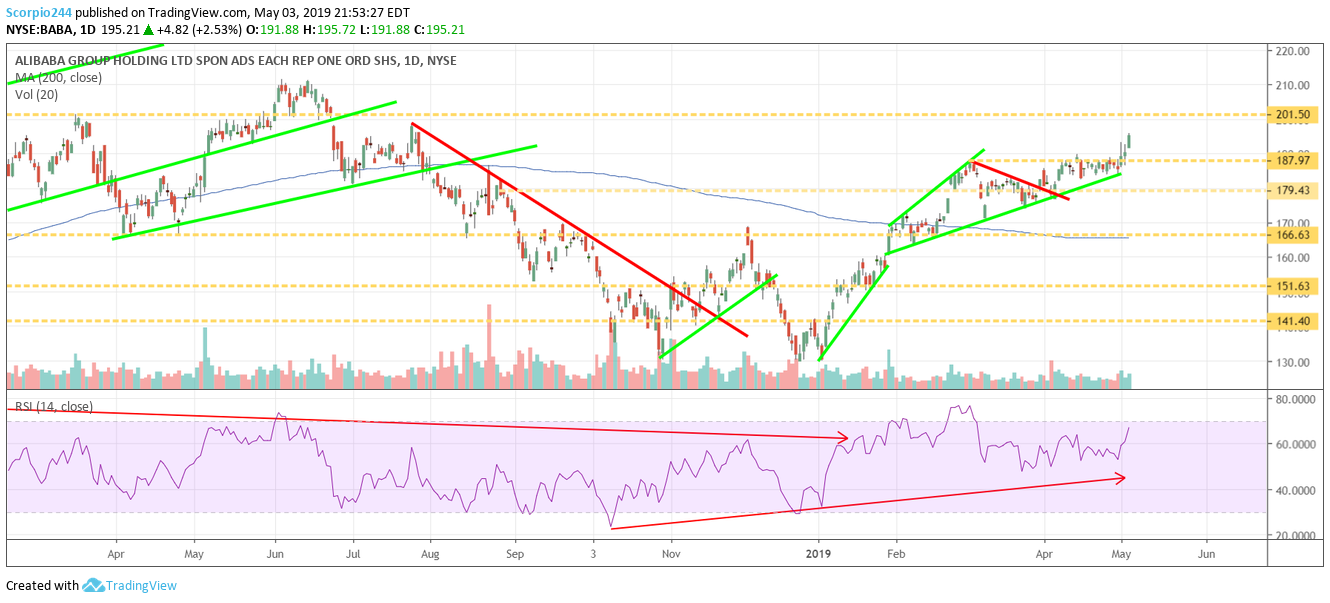The height and width of the screenshot is (603, 1330).
Task: Click the 141.40 price level label
Action: [1293, 321]
